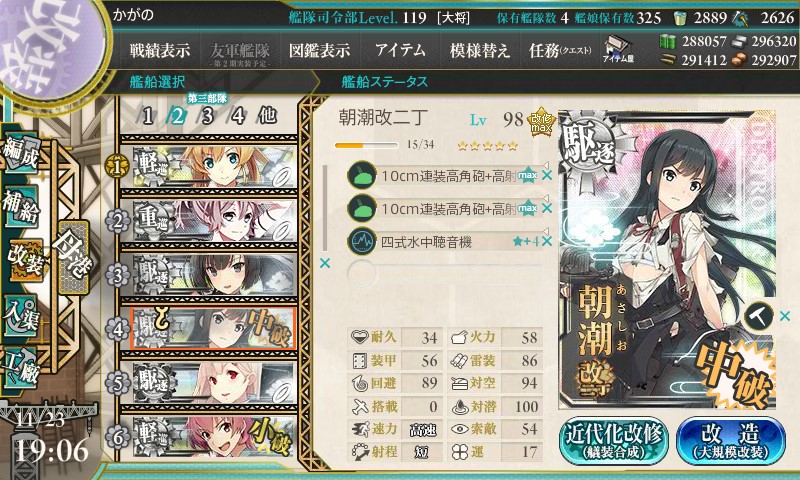Open the 編成 fleet composition sidebar icon
Screen dimensions: 800x480
click(x=20, y=153)
